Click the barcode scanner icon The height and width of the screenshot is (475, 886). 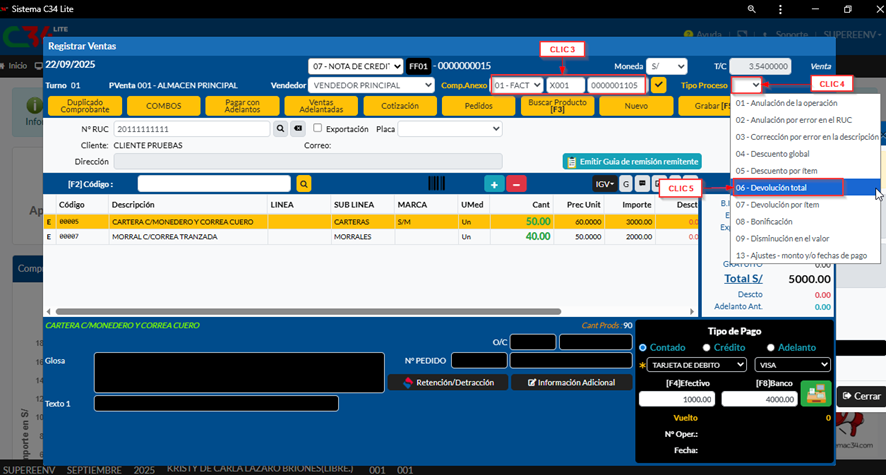pos(437,184)
